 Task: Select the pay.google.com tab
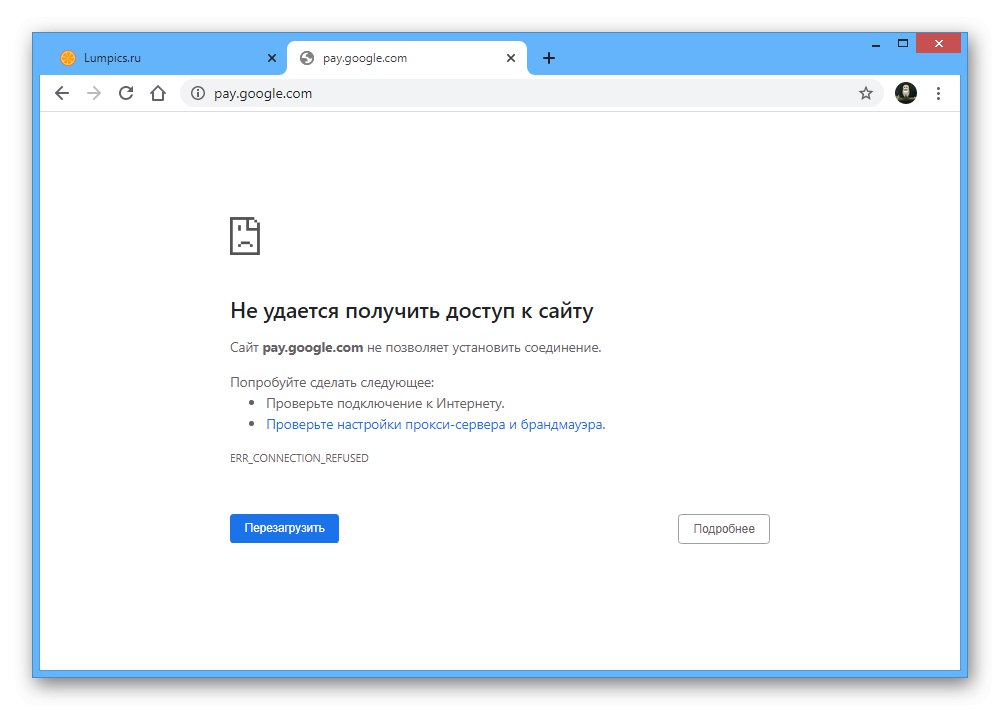390,58
